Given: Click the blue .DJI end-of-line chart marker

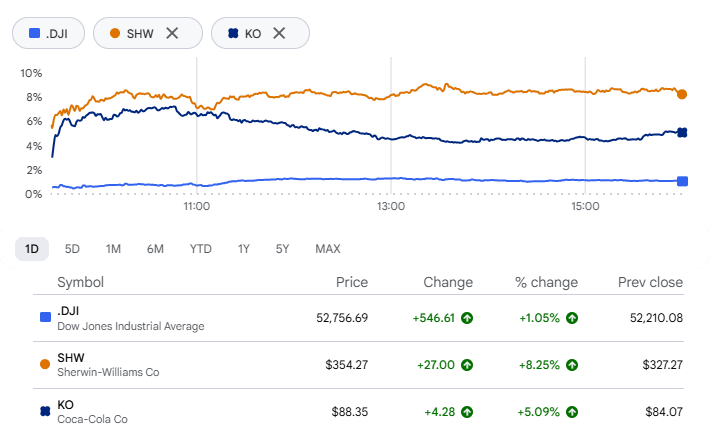Looking at the screenshot, I should coord(682,181).
